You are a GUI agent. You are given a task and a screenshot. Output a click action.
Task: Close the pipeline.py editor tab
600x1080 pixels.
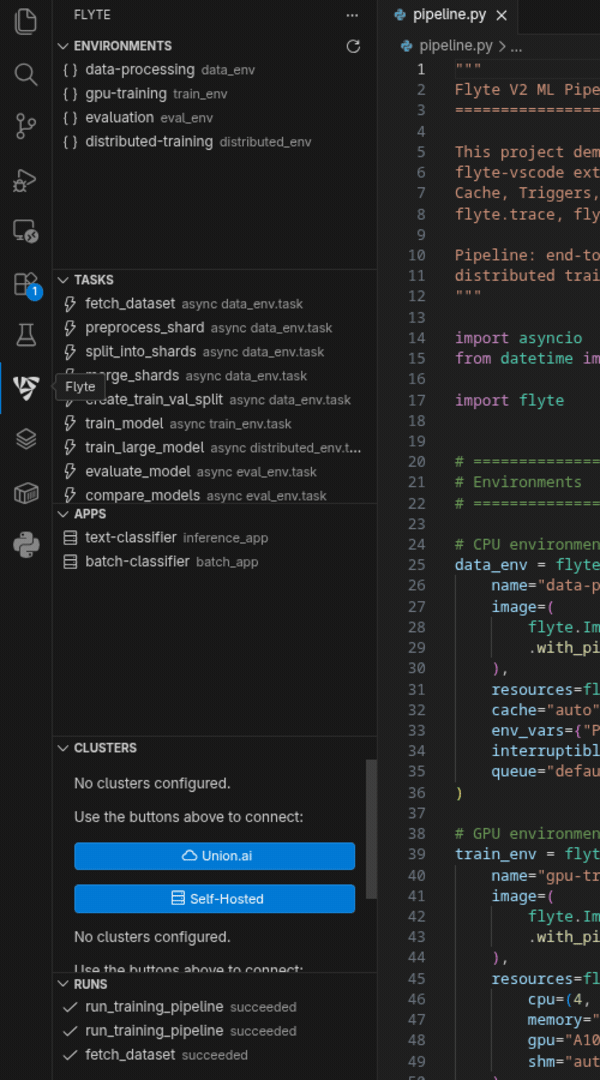501,15
